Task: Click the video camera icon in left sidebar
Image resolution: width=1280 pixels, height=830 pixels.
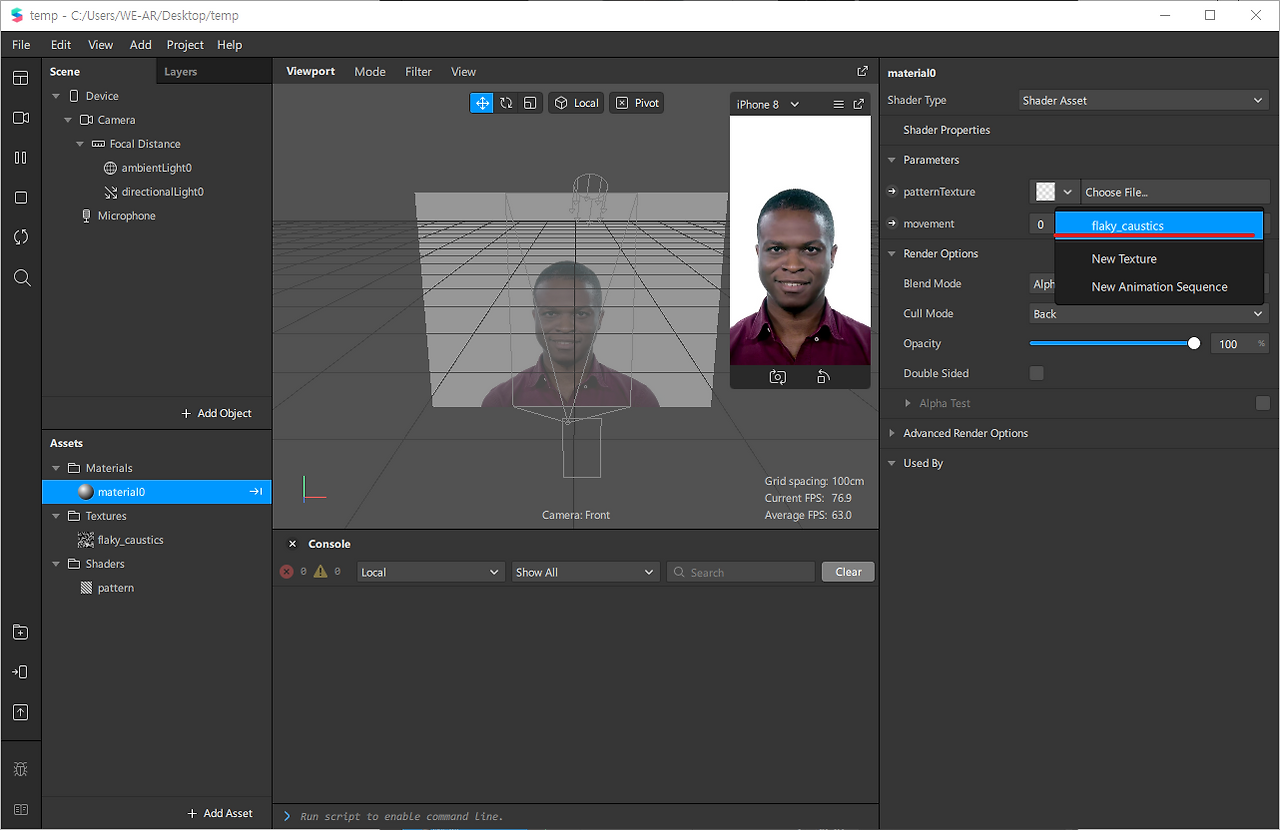Action: [21, 118]
